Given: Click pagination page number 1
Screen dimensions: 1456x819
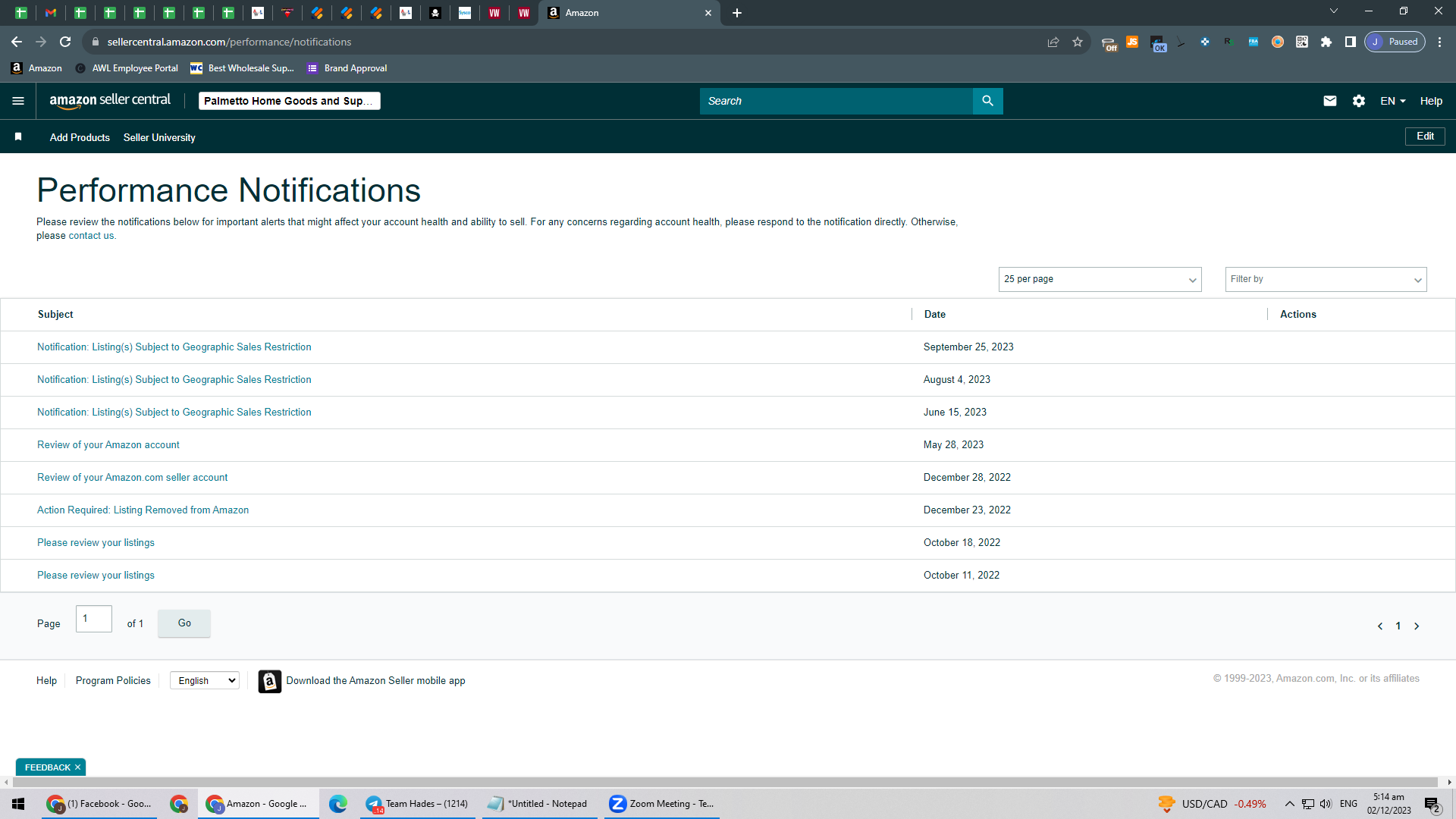Looking at the screenshot, I should point(1398,626).
